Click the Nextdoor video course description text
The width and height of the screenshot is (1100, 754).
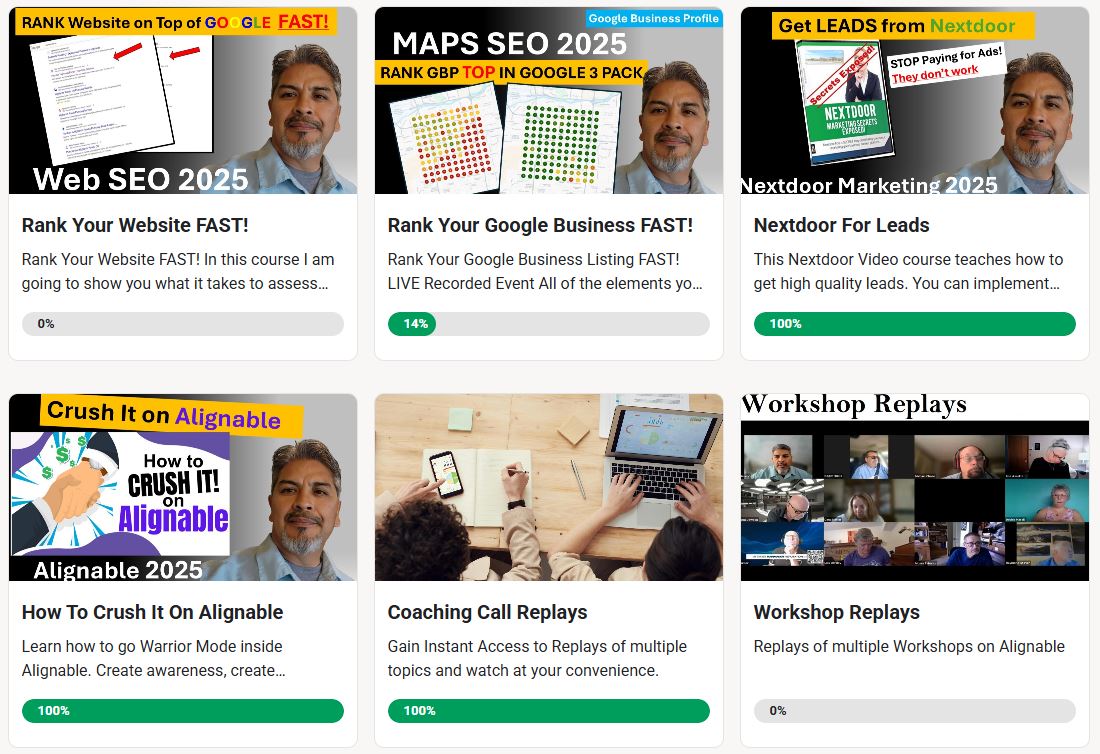tap(908, 271)
